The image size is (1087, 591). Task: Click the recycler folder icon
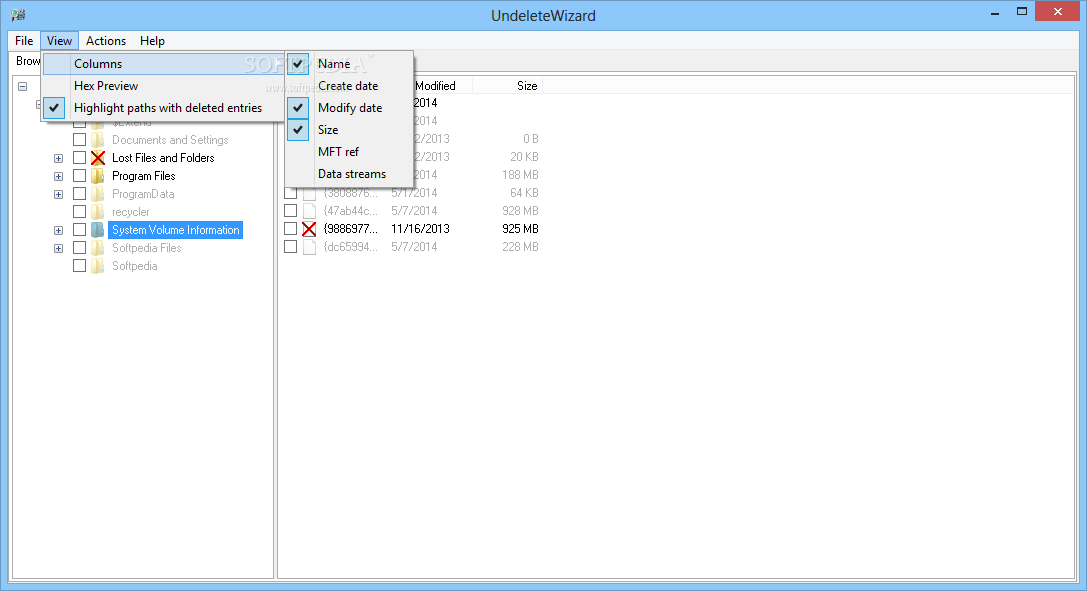click(98, 212)
